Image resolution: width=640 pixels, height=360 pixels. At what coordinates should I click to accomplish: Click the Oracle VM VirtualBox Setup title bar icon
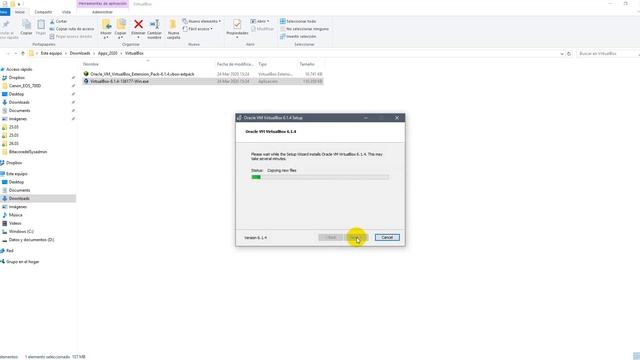(x=240, y=118)
